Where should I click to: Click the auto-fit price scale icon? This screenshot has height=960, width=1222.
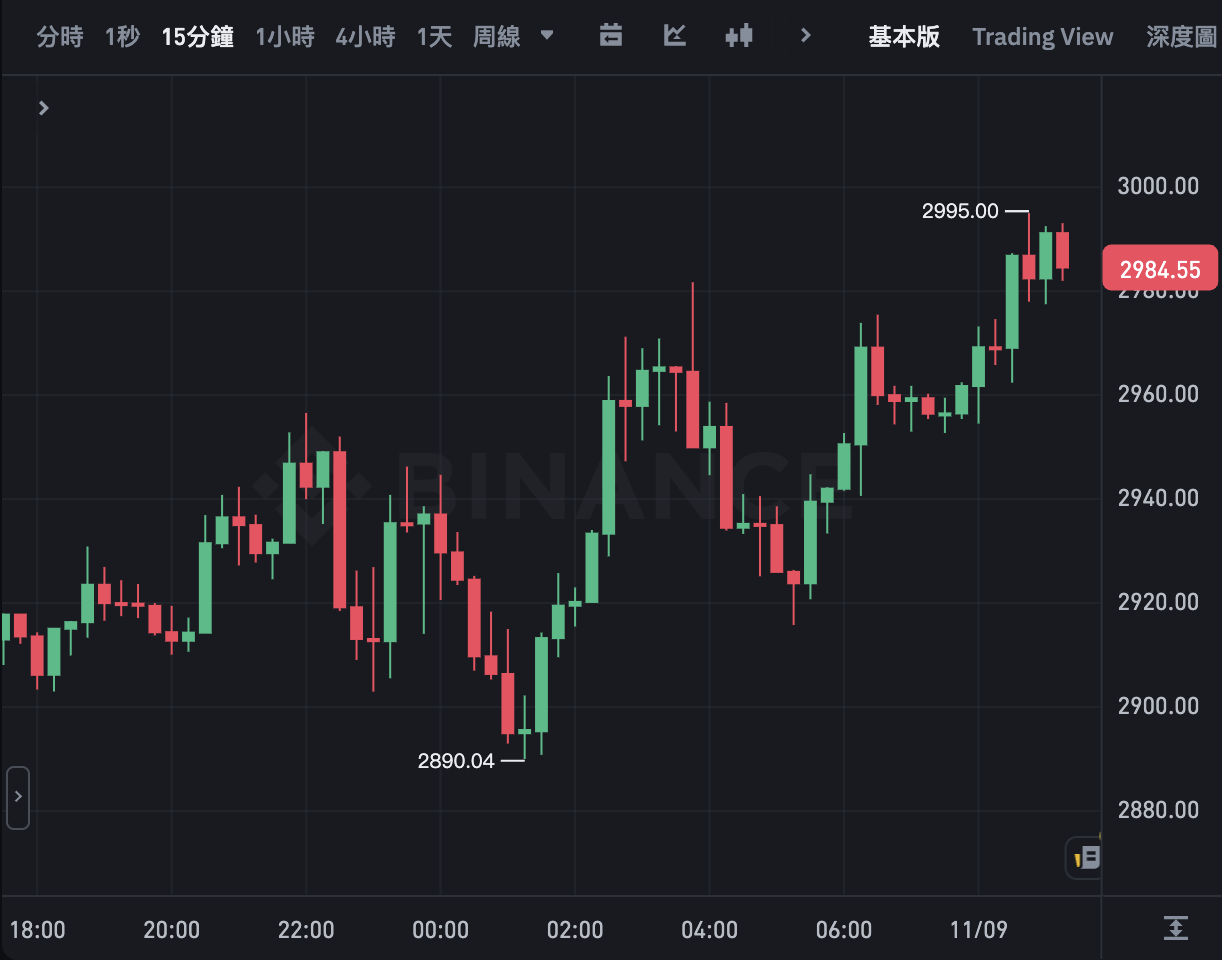click(x=1175, y=928)
